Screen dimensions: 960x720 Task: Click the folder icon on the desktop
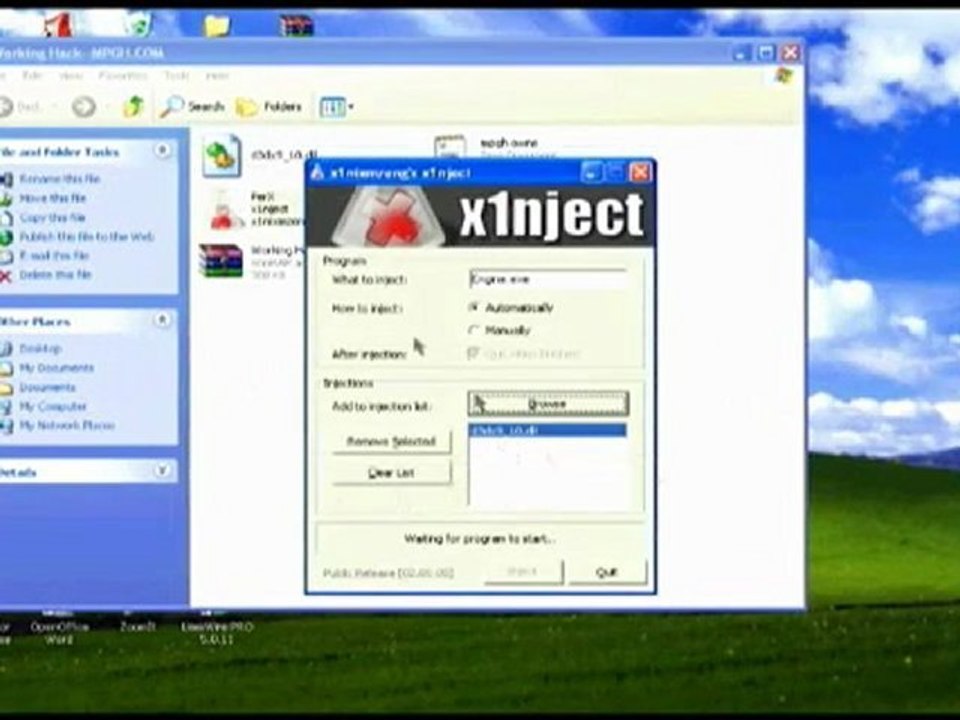217,26
